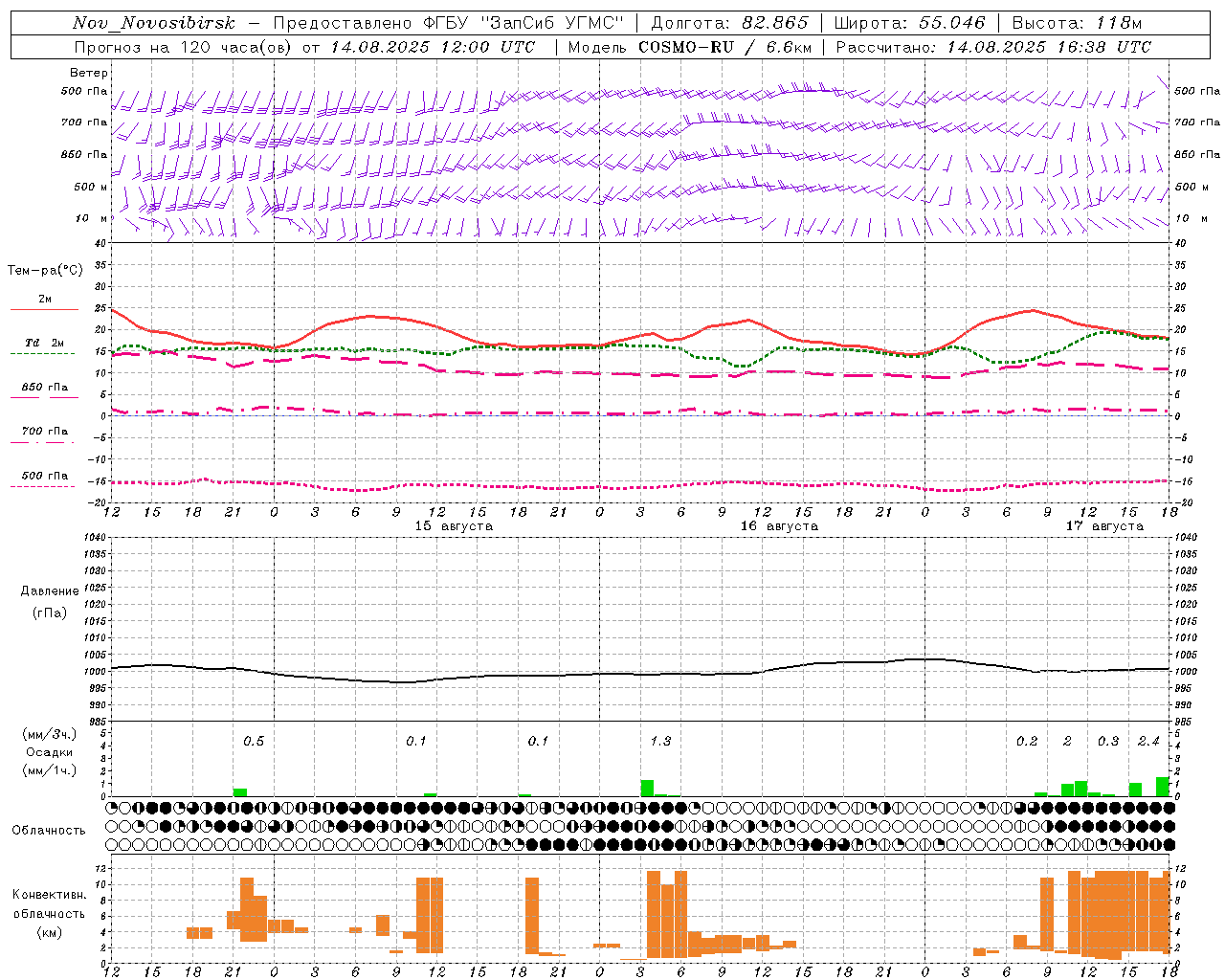The width and height of the screenshot is (1225, 980).
Task: Click the 2.4 precipitation total
Action: click(x=1148, y=742)
